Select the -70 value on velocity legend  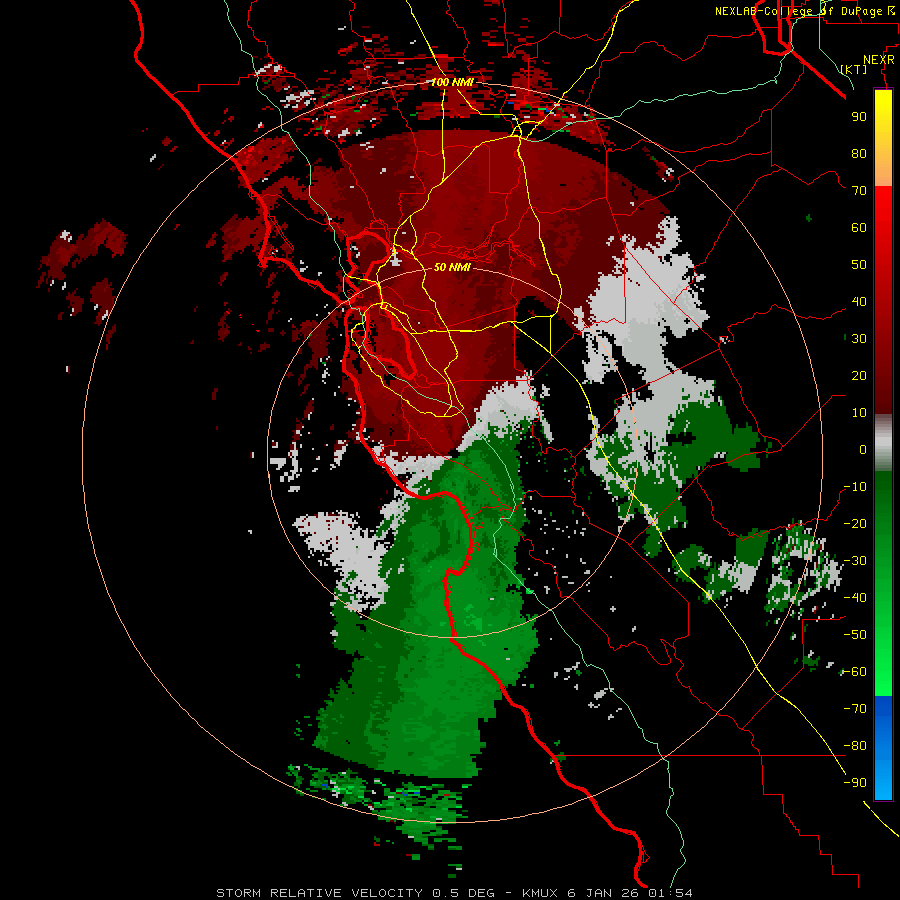point(855,709)
